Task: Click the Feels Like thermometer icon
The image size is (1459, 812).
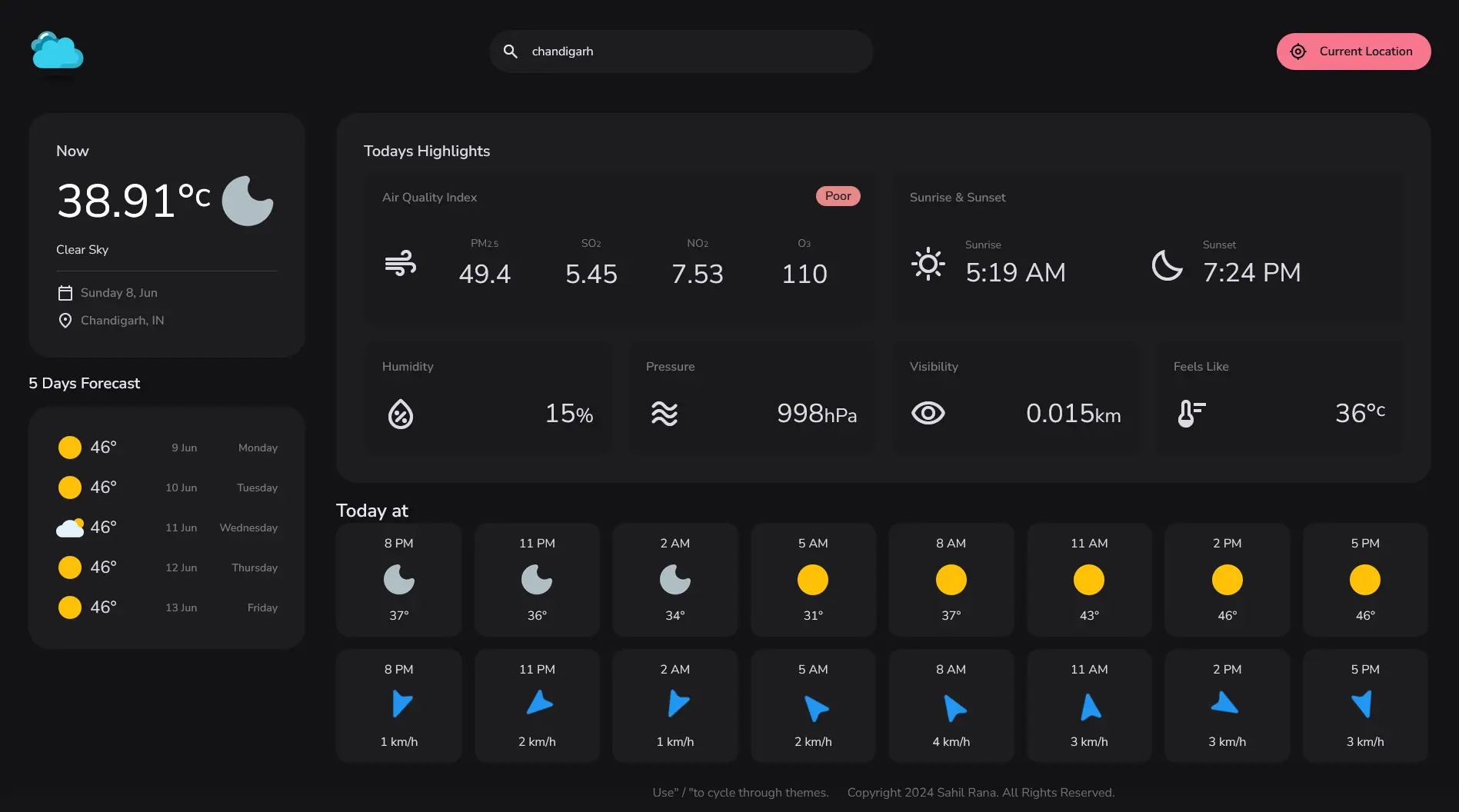Action: (x=1191, y=414)
